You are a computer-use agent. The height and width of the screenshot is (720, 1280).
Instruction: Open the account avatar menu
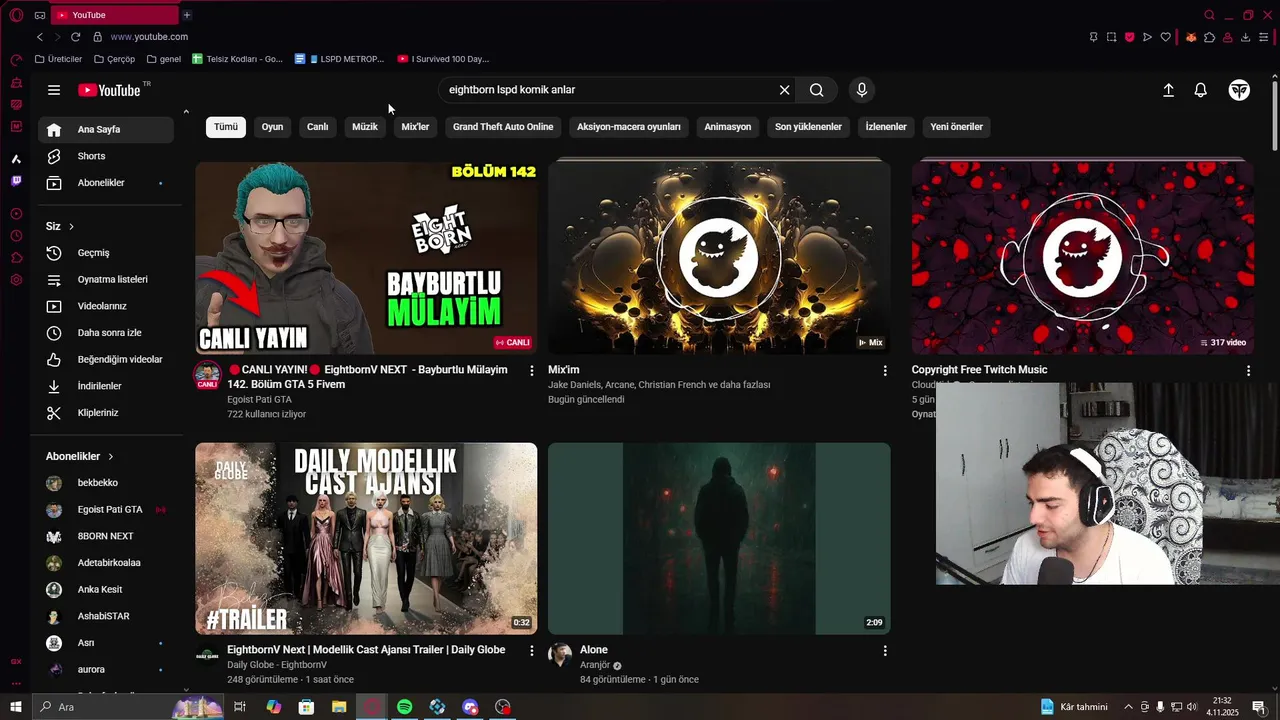point(1239,90)
